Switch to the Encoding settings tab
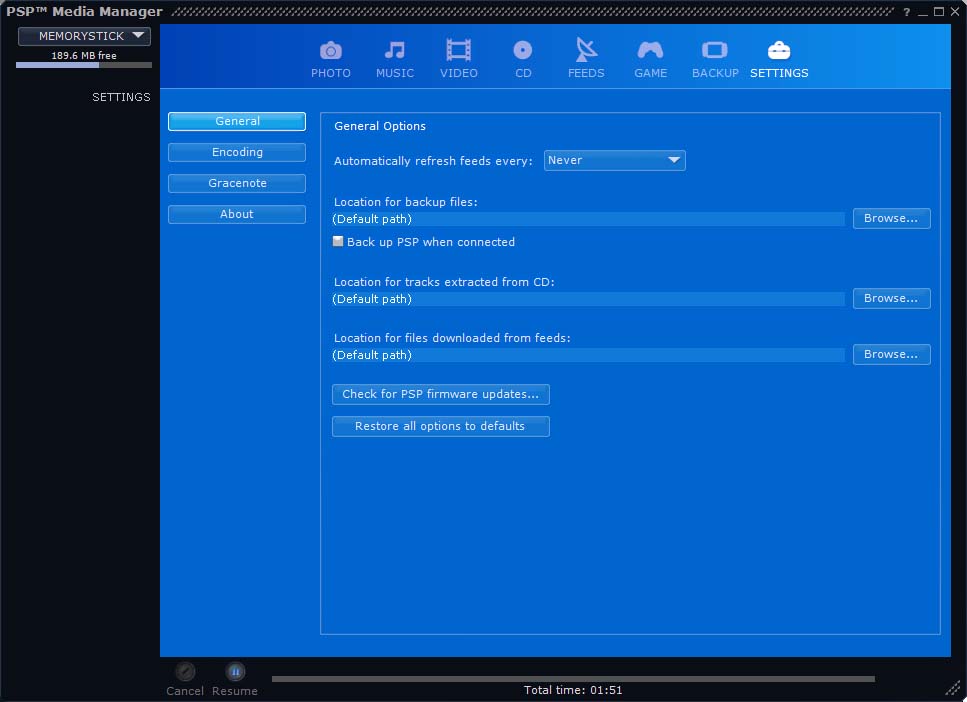The width and height of the screenshot is (967, 702). click(x=237, y=152)
